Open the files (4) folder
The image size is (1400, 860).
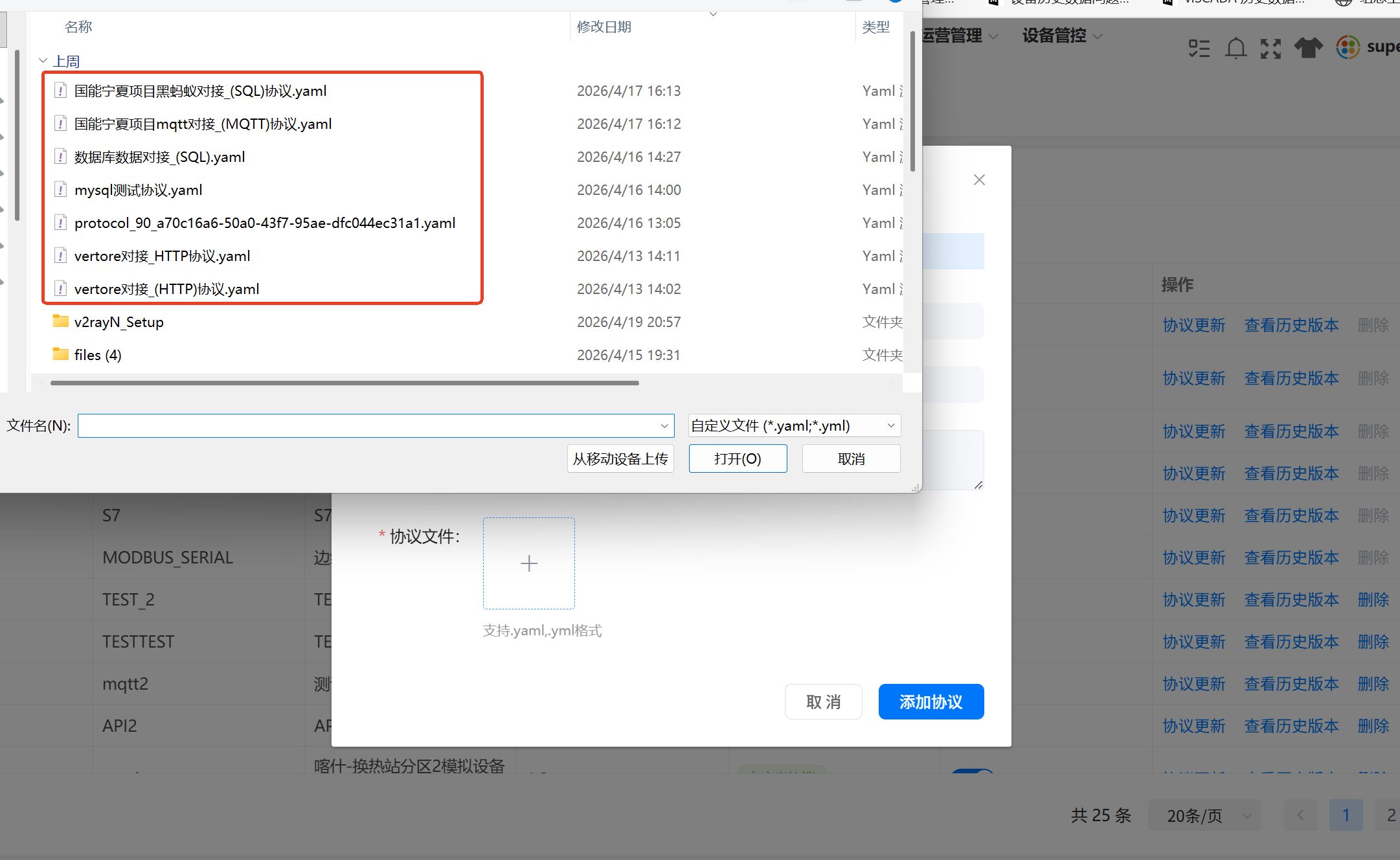click(x=98, y=355)
